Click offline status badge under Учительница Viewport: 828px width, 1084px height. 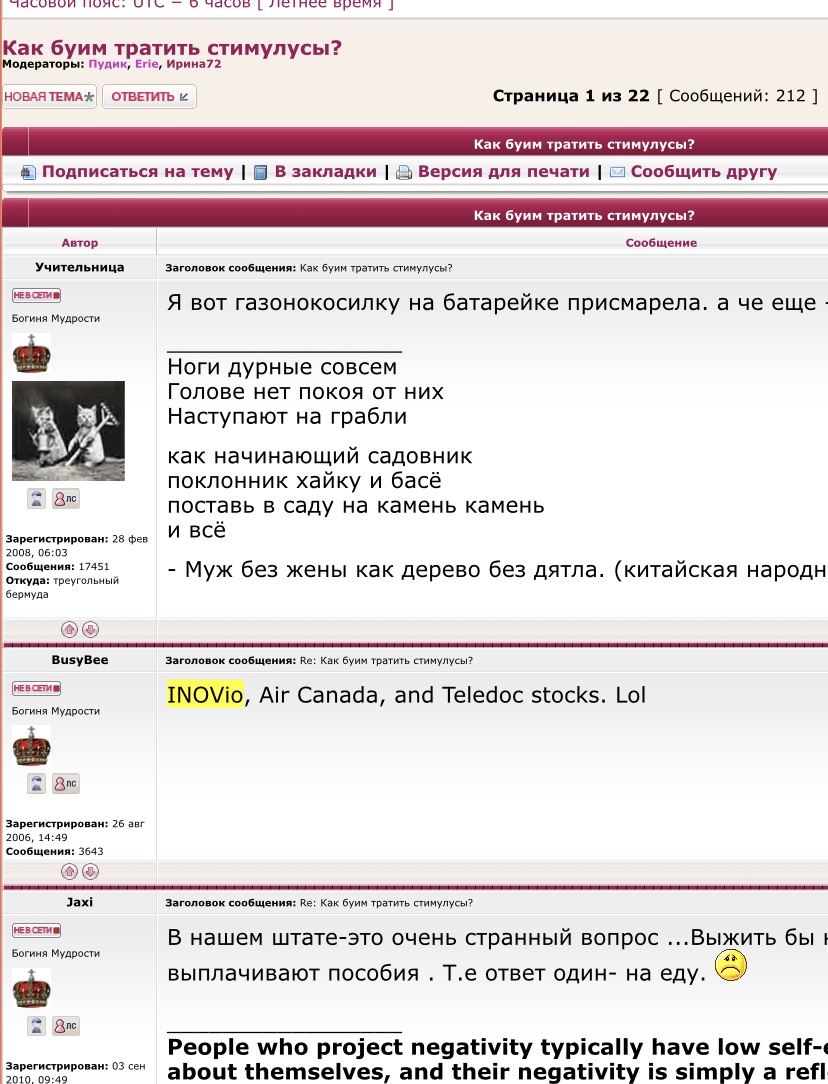(x=36, y=295)
